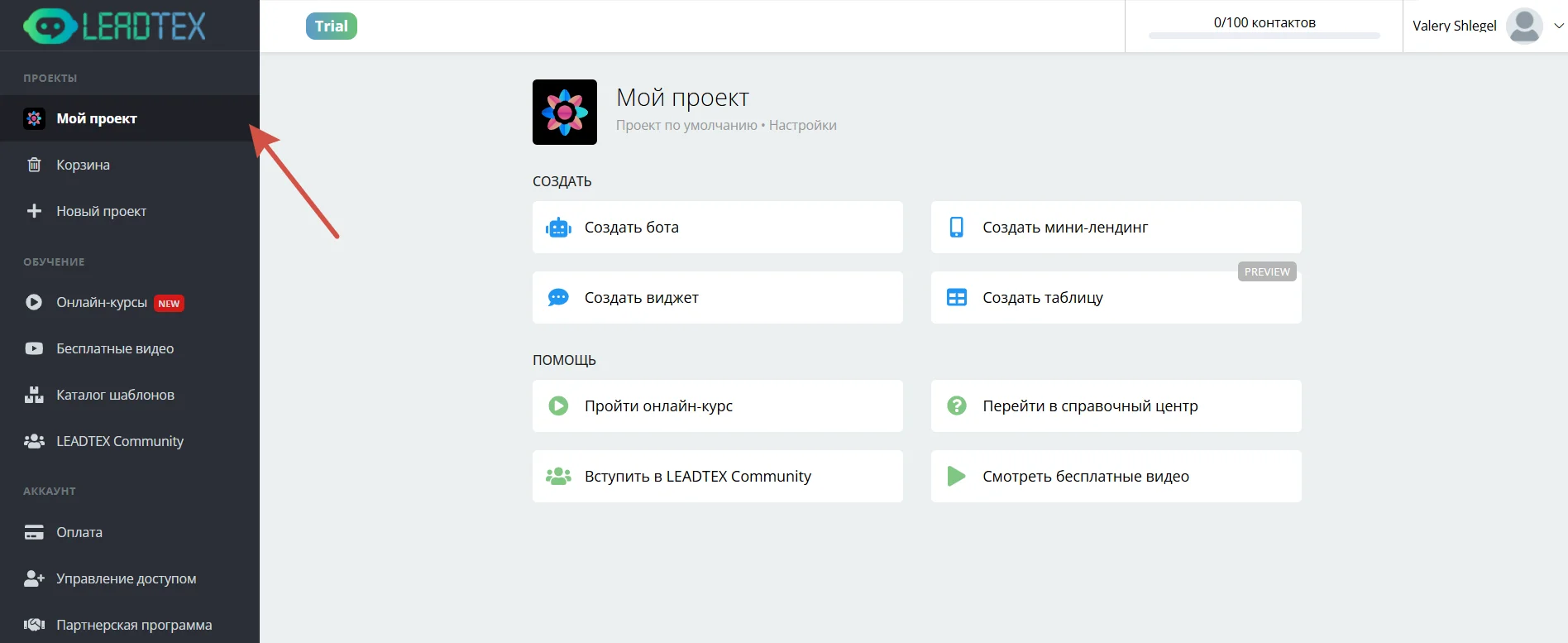
Task: Click the green triangle icon on Смотреть видео
Action: click(956, 476)
